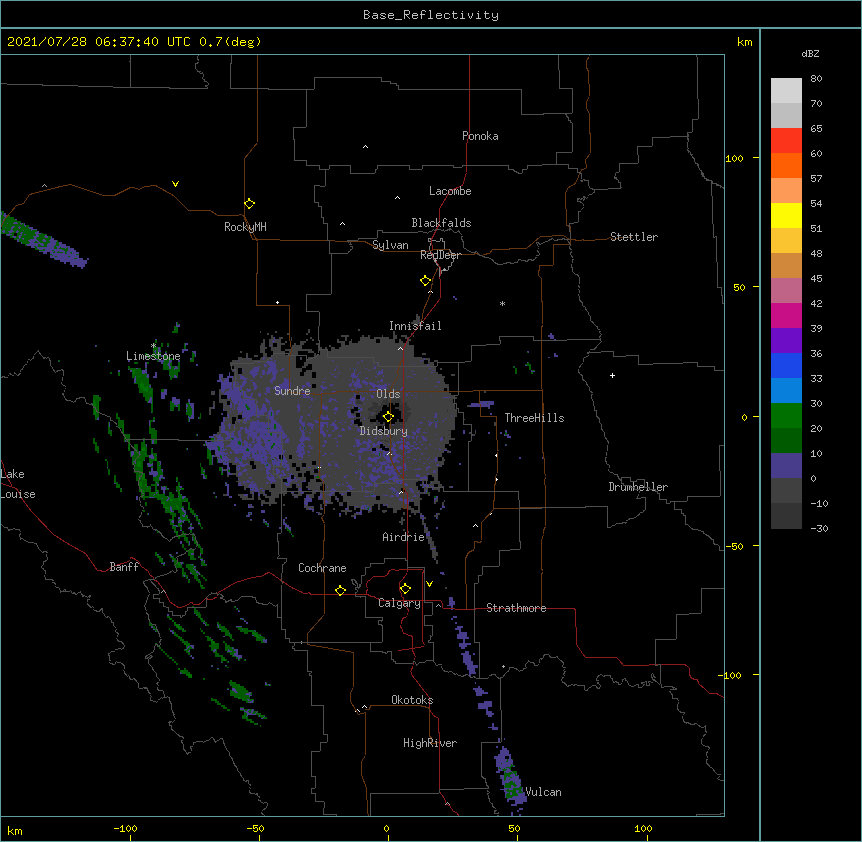Click the light gray 70-80 dBZ swatch
This screenshot has height=842, width=862.
pos(786,91)
